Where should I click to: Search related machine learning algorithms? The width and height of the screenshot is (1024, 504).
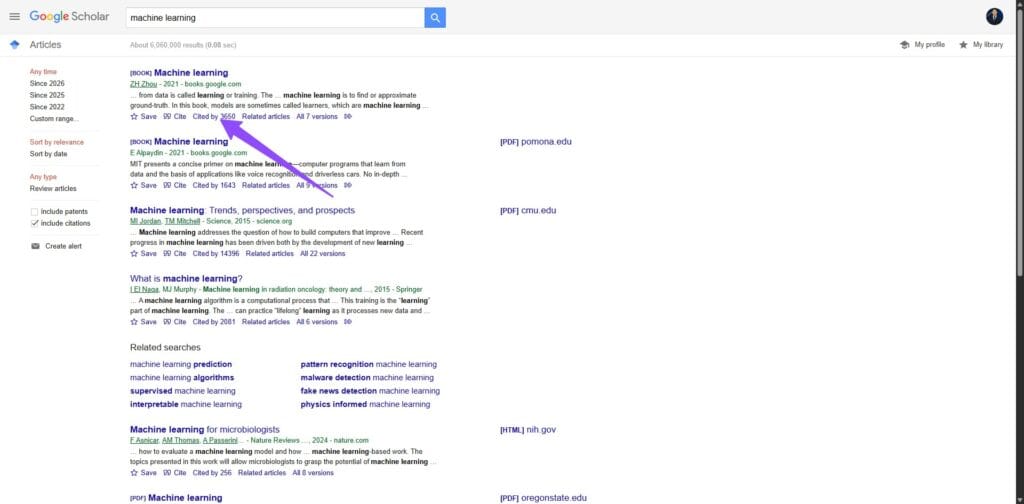point(182,377)
